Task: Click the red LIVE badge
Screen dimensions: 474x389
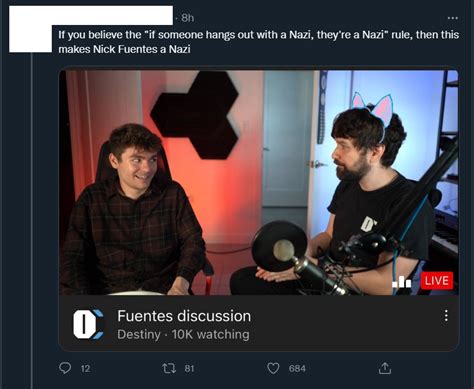Action: point(437,280)
